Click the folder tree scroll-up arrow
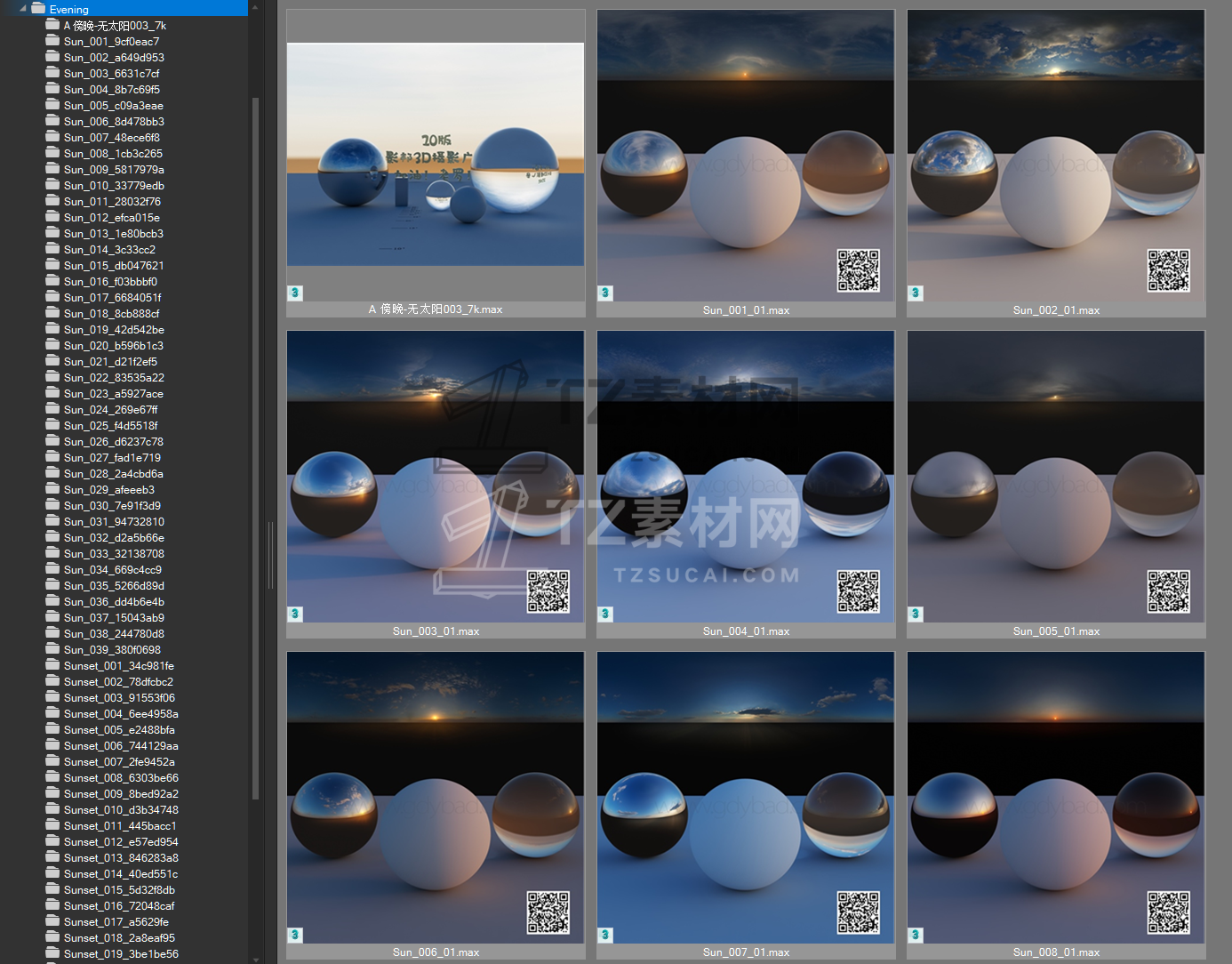Screen dimensions: 1232x964 coord(256,7)
